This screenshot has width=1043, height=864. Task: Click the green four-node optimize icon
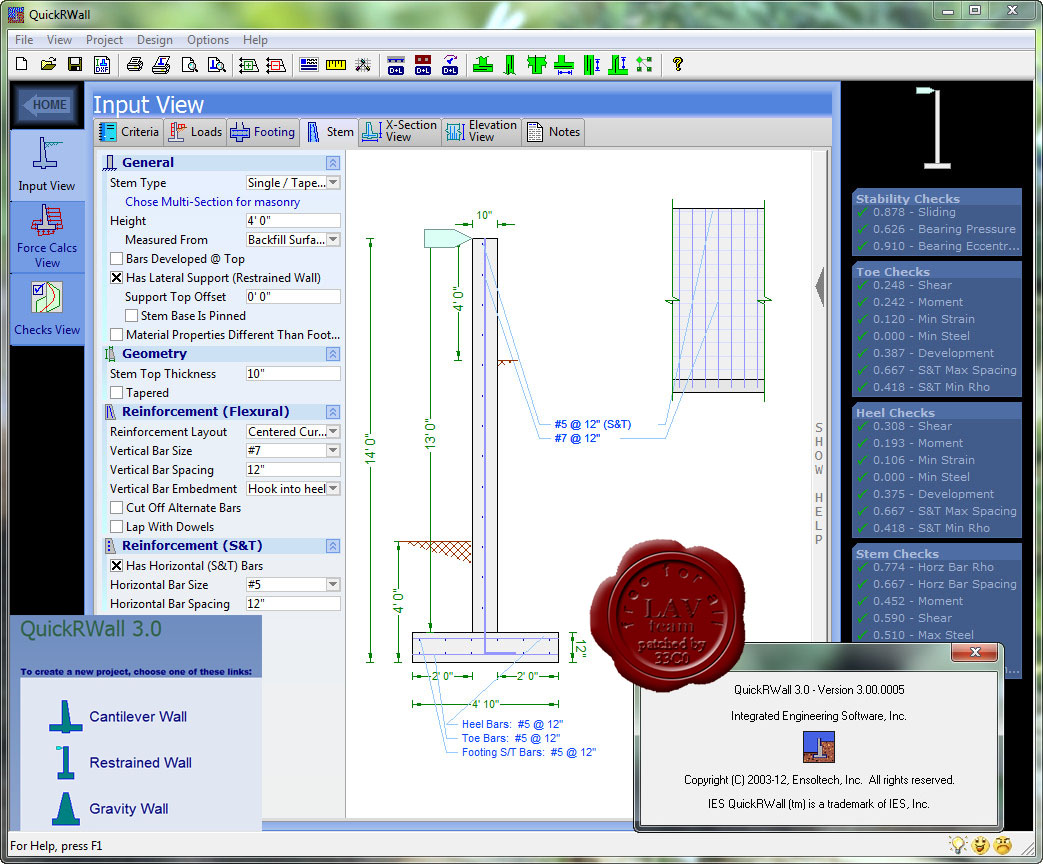tap(644, 65)
